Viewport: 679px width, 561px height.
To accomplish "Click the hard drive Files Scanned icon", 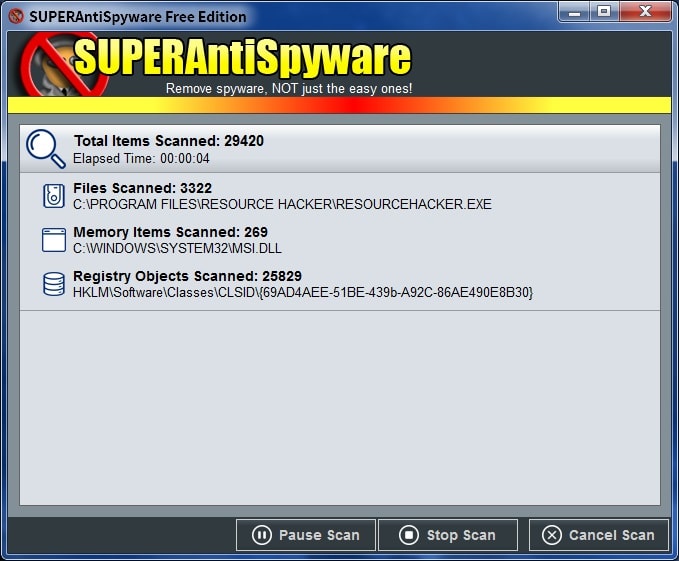I will [54, 196].
